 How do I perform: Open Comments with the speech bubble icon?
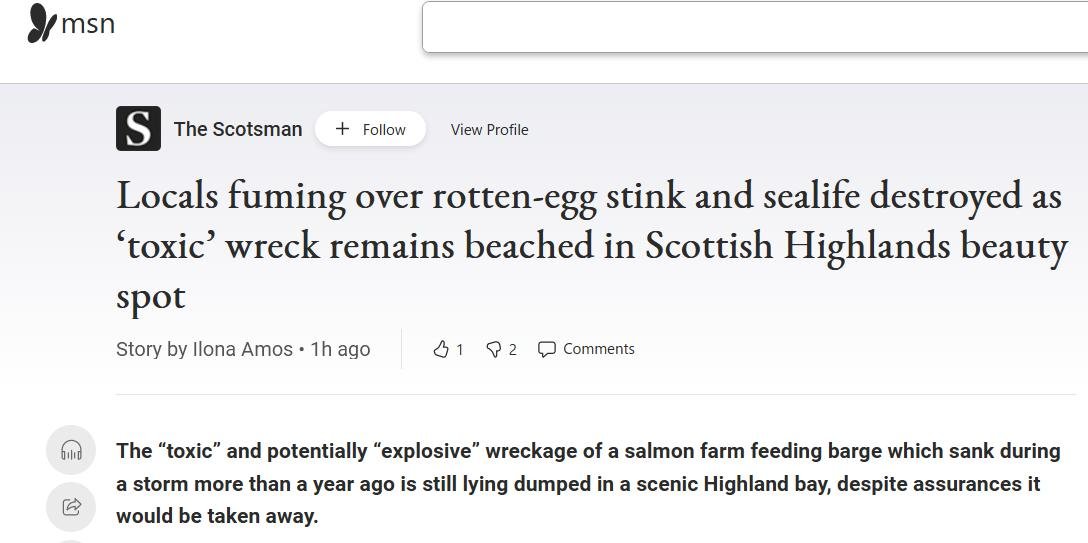[x=547, y=349]
